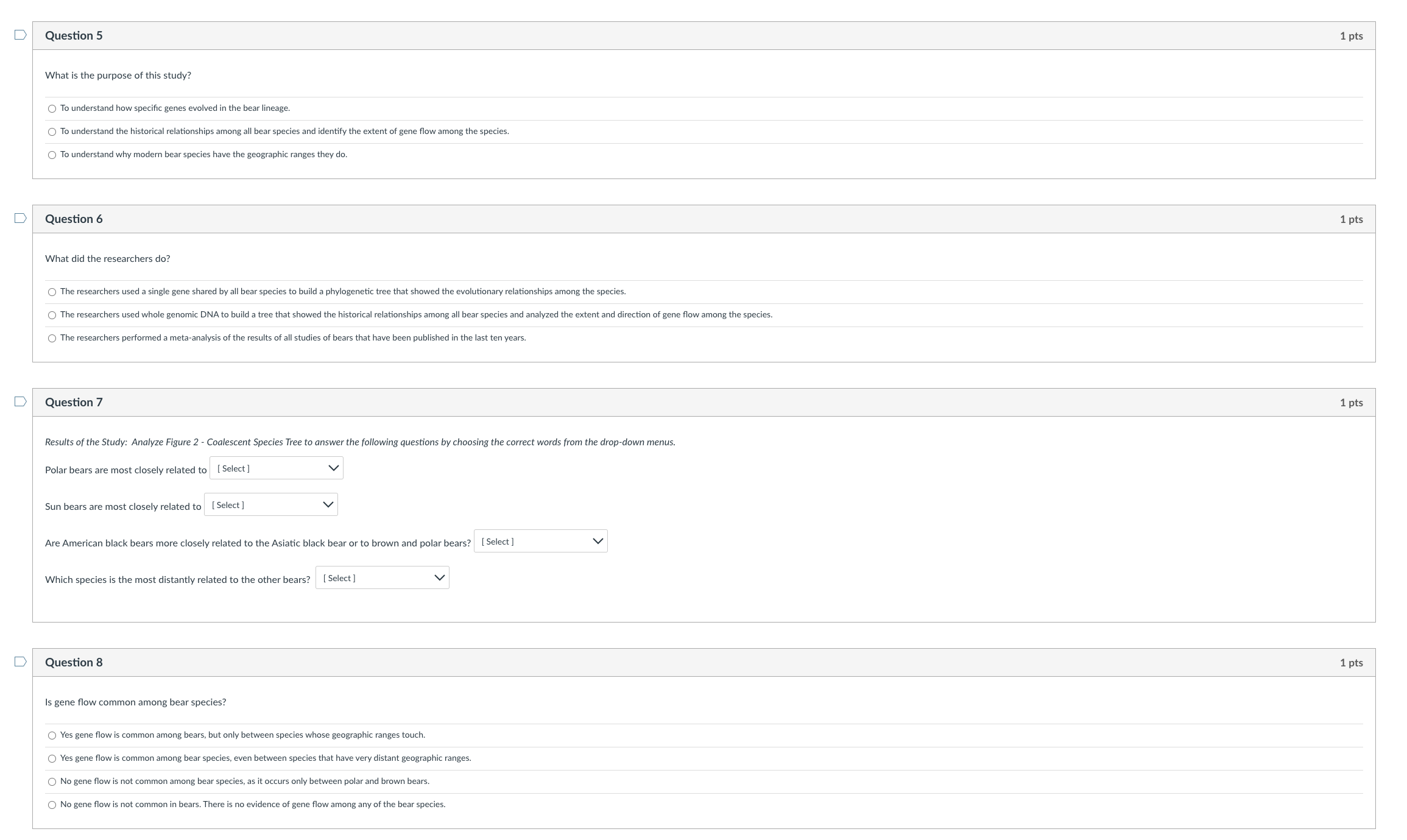Select meta-analysis option in Question 6
The height and width of the screenshot is (840, 1407).
[x=52, y=337]
